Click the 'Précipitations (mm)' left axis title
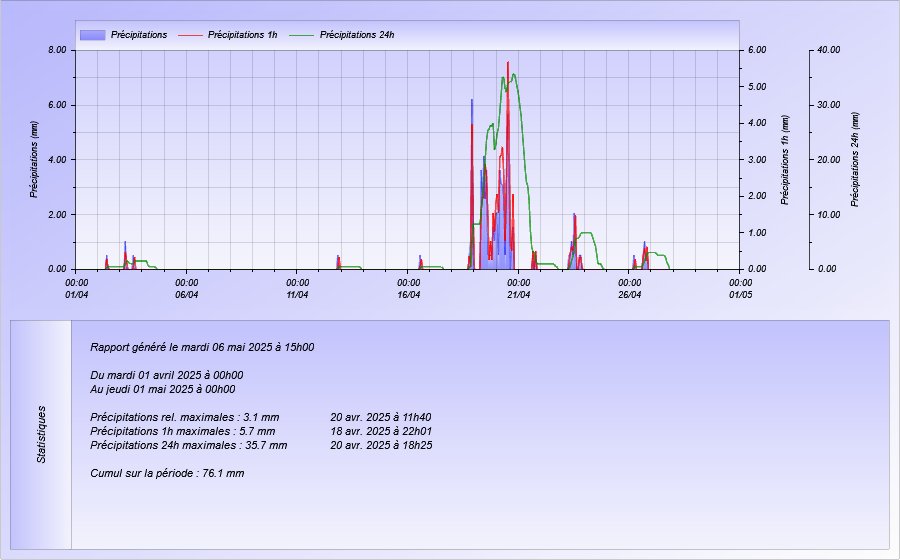The height and width of the screenshot is (560, 900). click(x=34, y=160)
